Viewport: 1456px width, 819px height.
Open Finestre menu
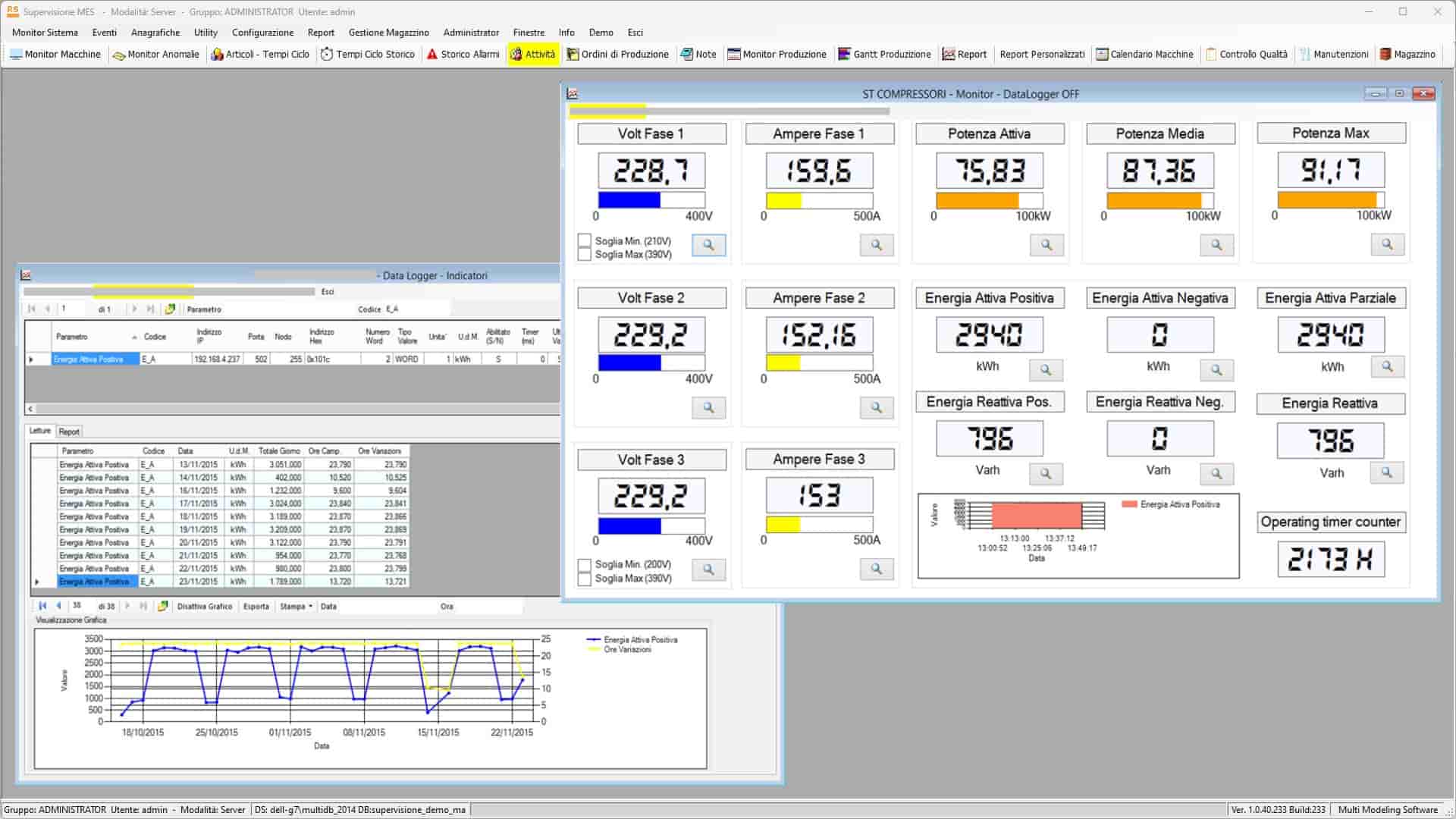529,33
